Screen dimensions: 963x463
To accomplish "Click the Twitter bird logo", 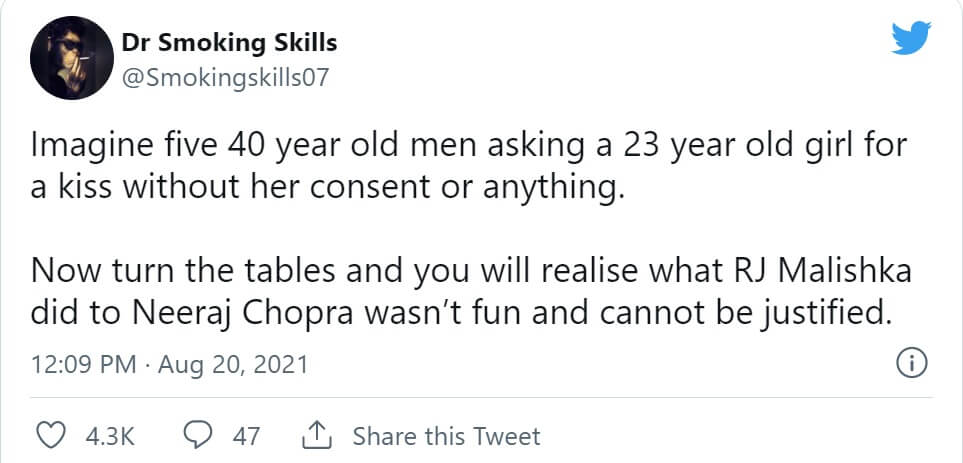I will coord(911,40).
